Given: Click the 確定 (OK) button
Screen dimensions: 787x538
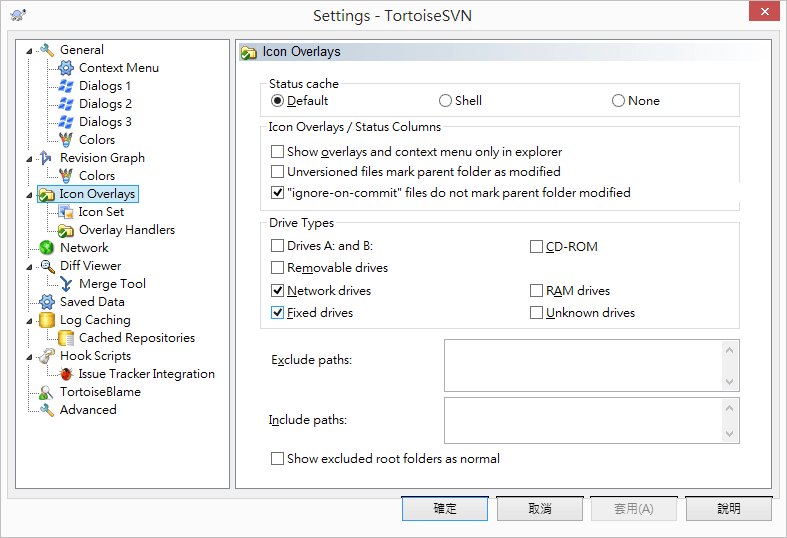Looking at the screenshot, I should pyautogui.click(x=445, y=509).
